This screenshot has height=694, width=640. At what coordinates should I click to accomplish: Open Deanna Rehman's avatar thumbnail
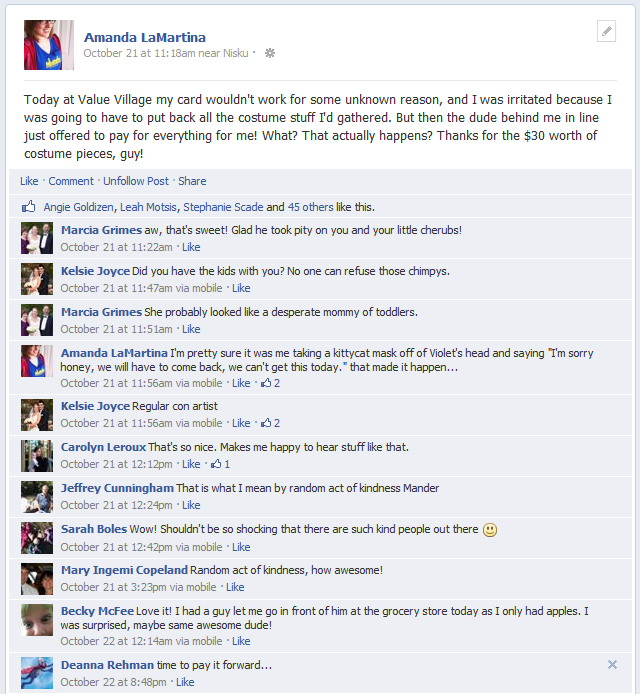tap(37, 673)
